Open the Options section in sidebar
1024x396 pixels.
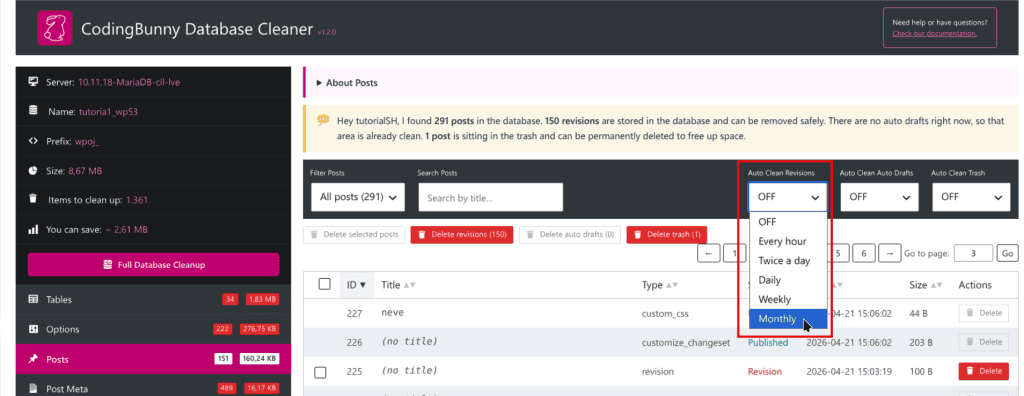point(153,329)
